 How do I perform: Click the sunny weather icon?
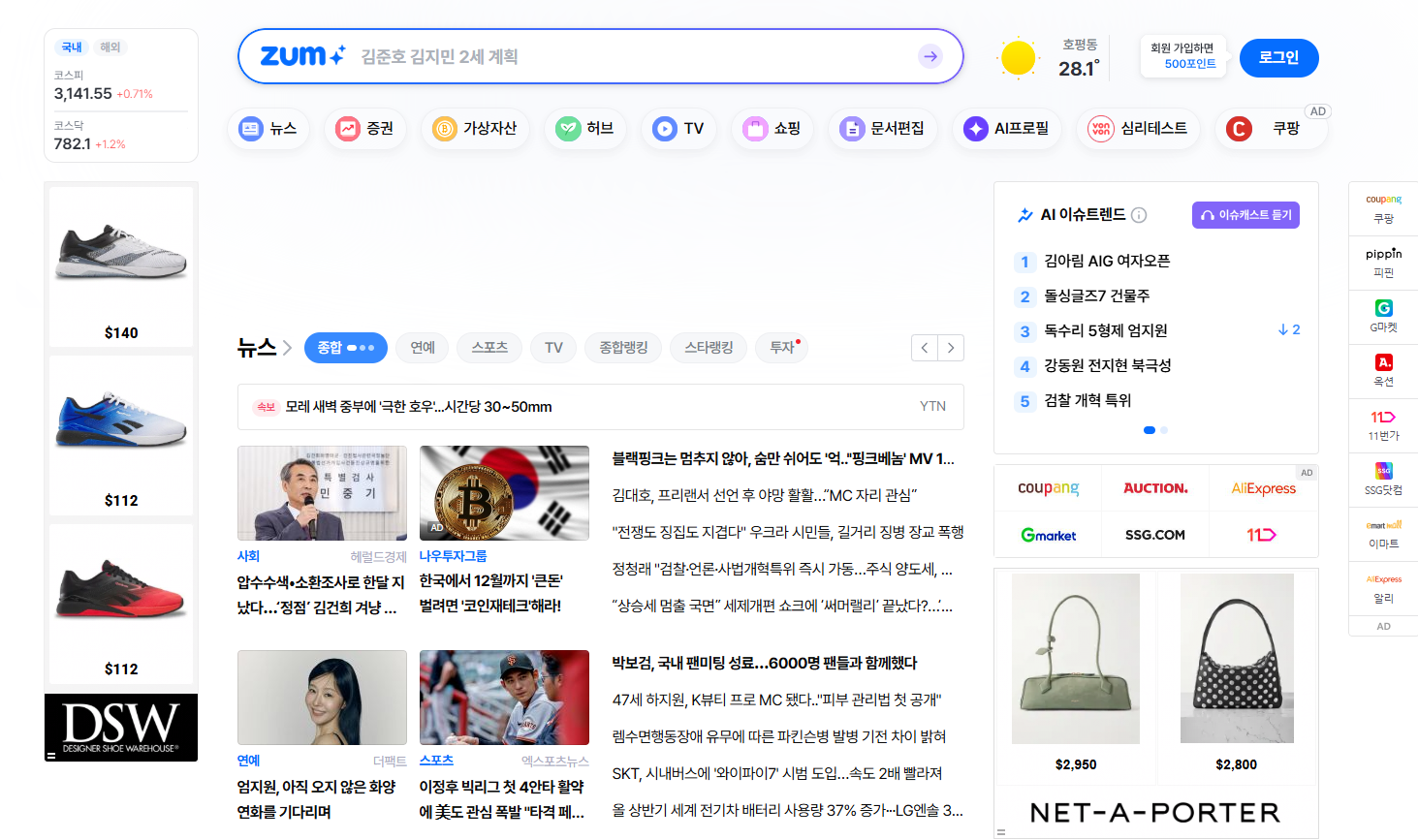(1018, 58)
